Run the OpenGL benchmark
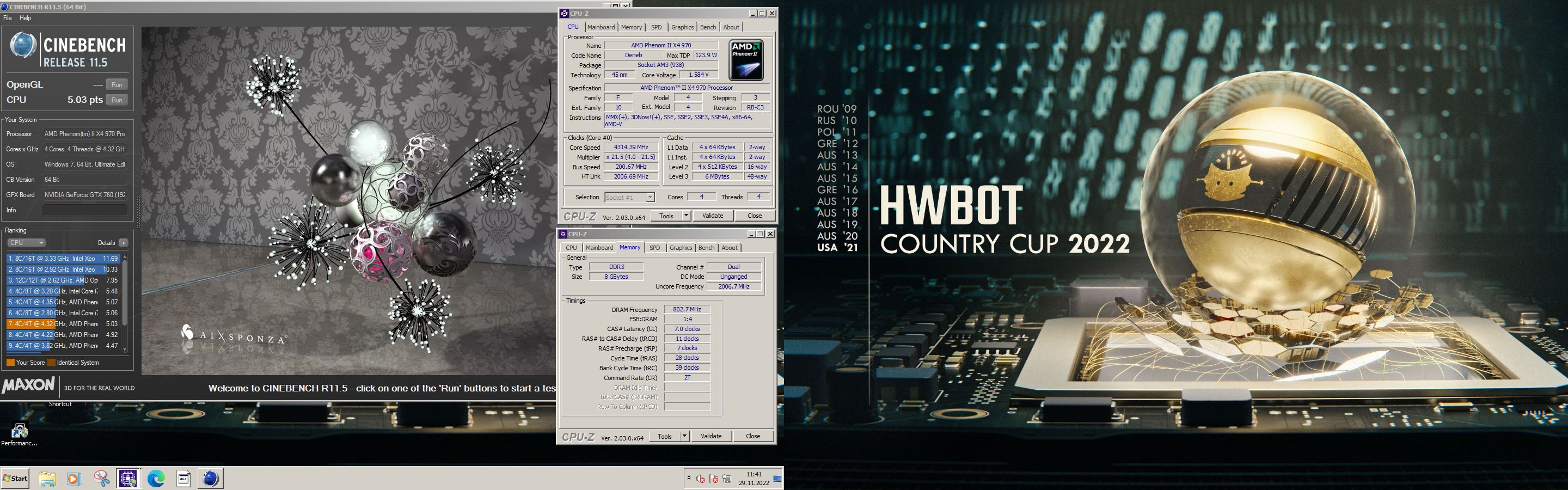 coord(117,84)
